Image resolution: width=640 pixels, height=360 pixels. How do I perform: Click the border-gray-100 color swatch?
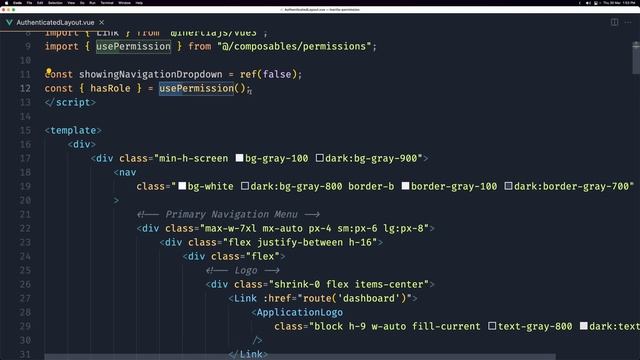[405, 186]
